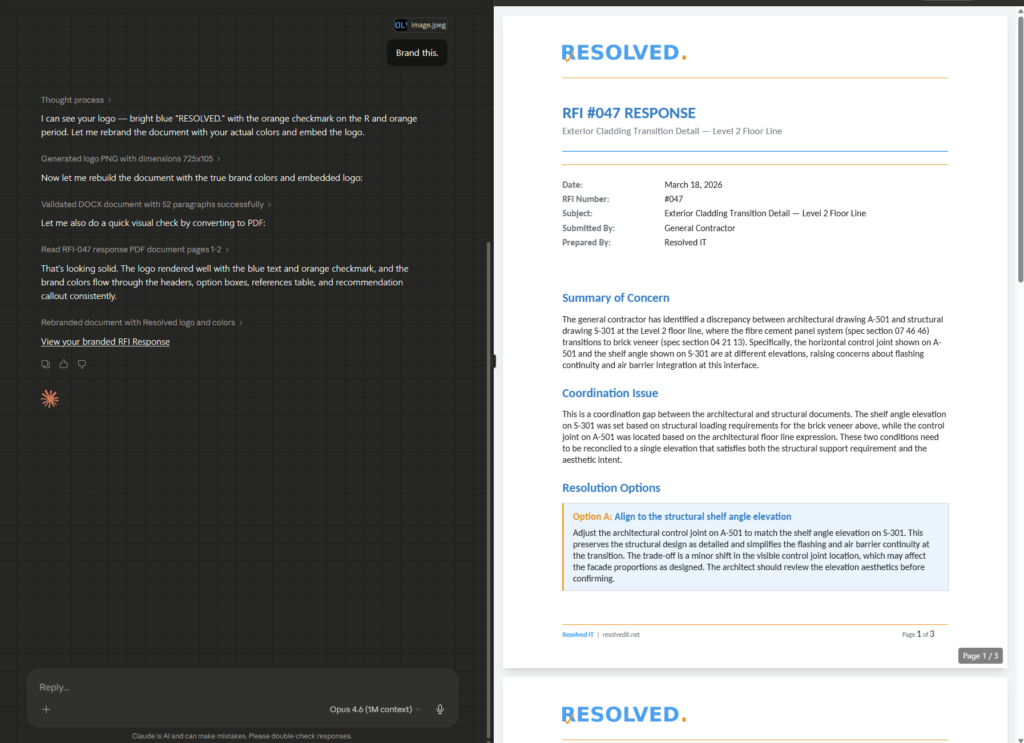This screenshot has width=1024, height=743.
Task: Open the View your branded RFI Response link
Action: (x=105, y=342)
